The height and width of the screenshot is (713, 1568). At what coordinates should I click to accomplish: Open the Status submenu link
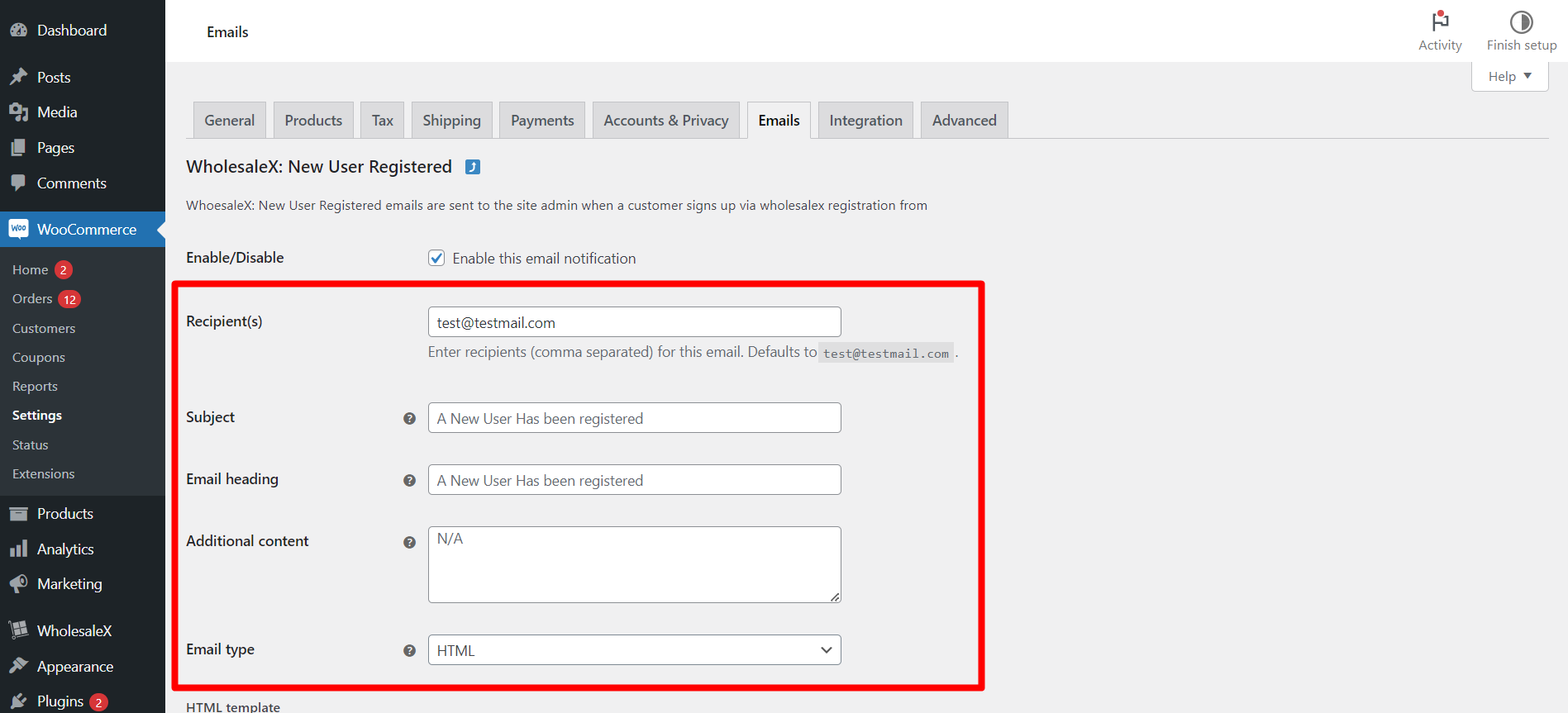click(31, 444)
